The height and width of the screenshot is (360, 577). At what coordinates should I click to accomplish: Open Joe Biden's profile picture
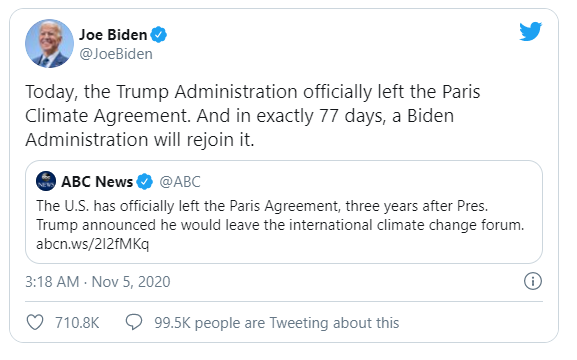pyautogui.click(x=49, y=43)
